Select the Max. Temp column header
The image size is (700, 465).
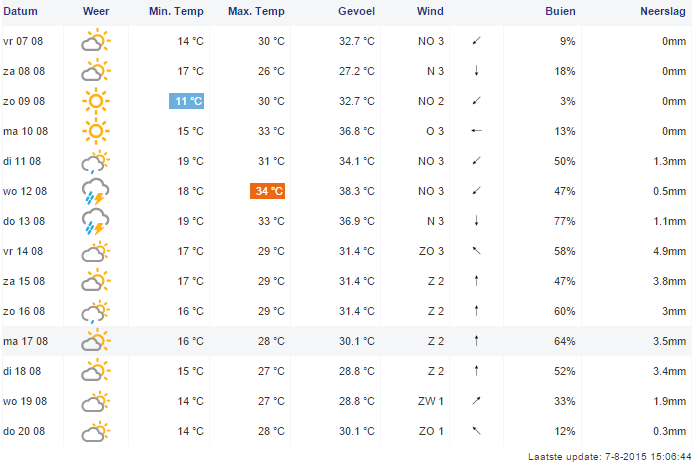coord(256,11)
